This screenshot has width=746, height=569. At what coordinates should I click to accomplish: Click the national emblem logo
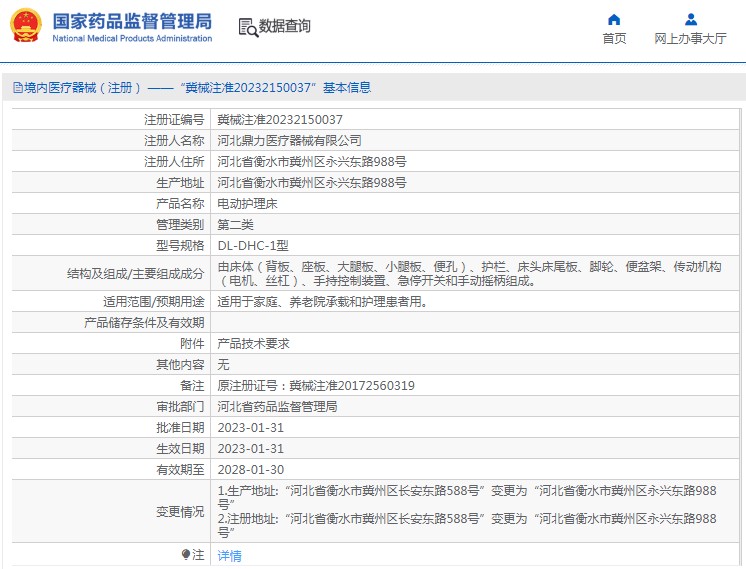[26, 25]
